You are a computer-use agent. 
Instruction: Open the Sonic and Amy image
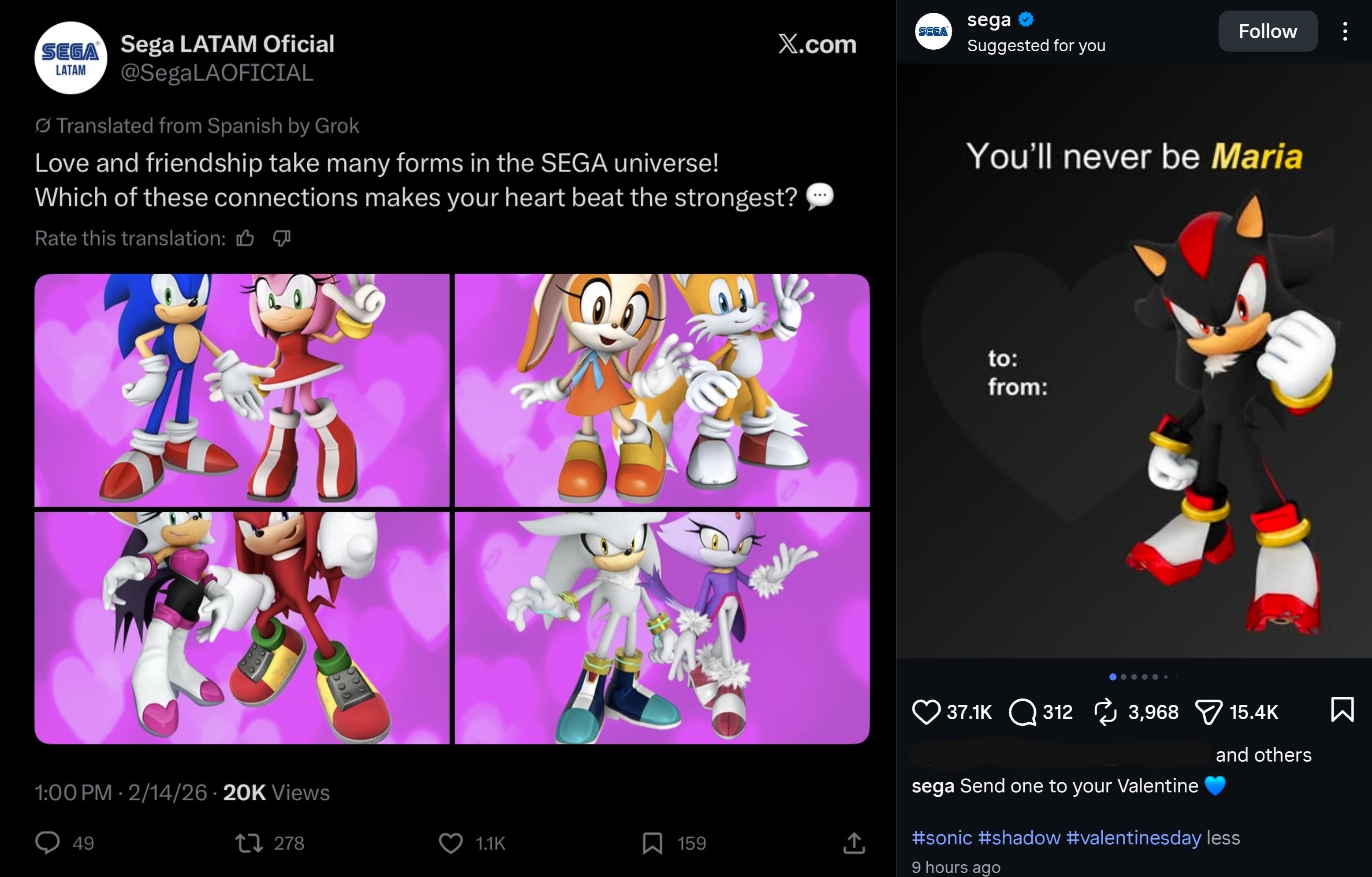pyautogui.click(x=242, y=390)
